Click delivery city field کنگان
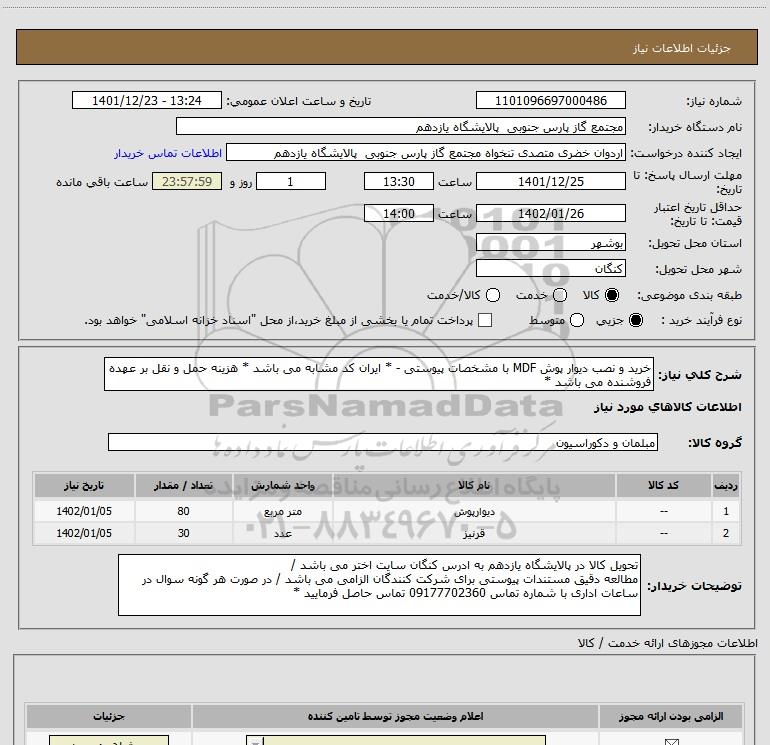Image resolution: width=770 pixels, height=745 pixels. pos(550,269)
